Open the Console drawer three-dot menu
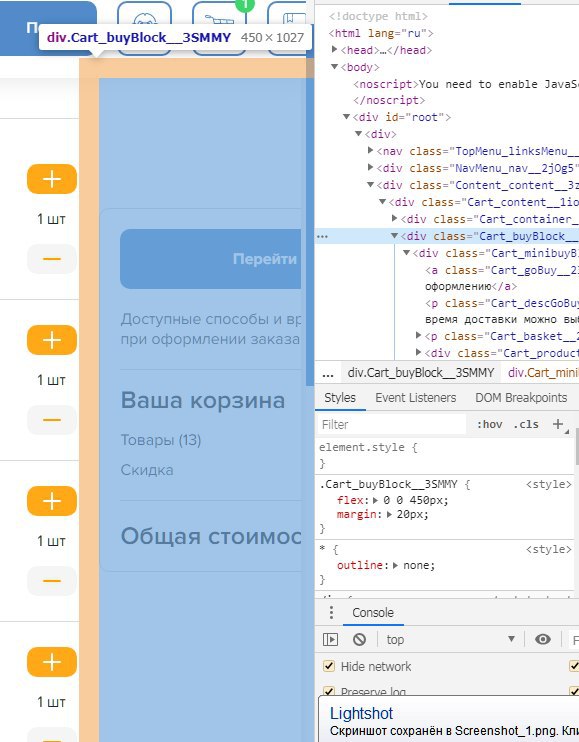 click(x=331, y=612)
